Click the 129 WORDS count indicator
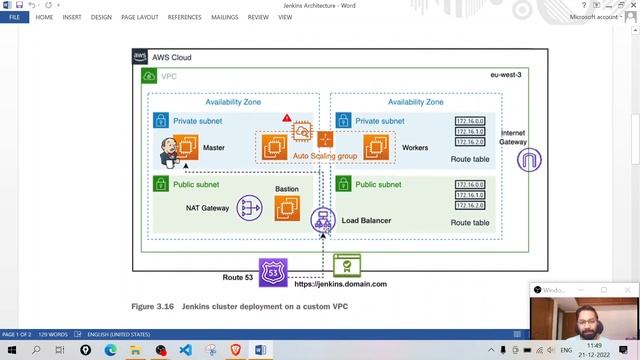The image size is (640, 360). tap(53, 334)
